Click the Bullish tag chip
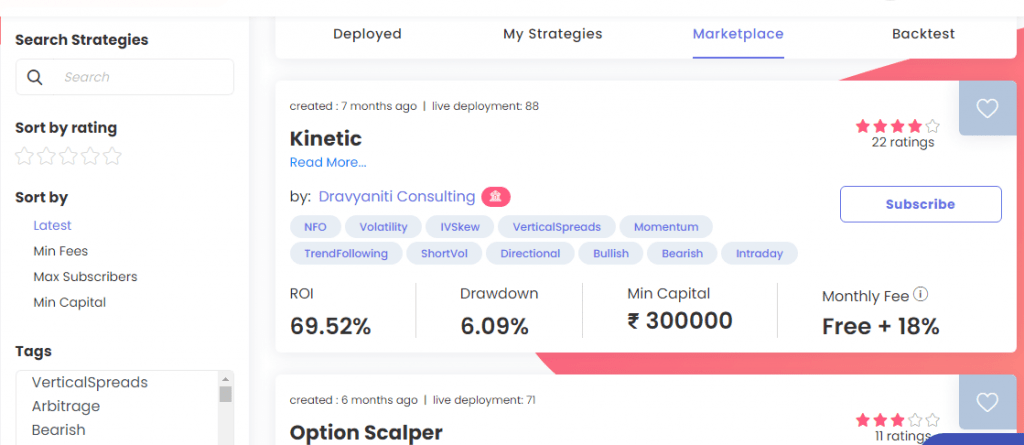Screen dimensions: 1024x445 [611, 254]
